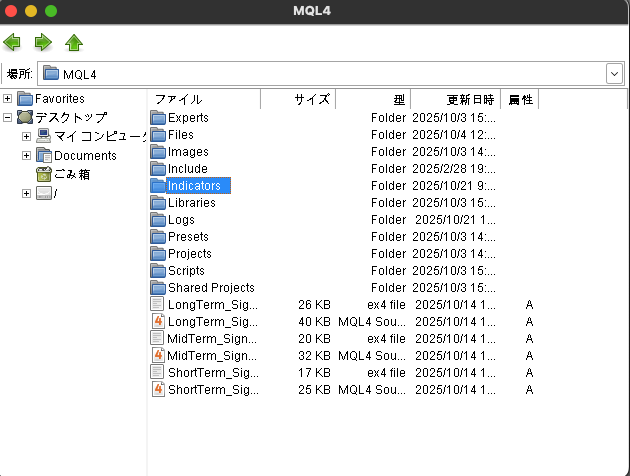The width and height of the screenshot is (630, 476).
Task: Click the 17 KB size cell
Action: [314, 373]
